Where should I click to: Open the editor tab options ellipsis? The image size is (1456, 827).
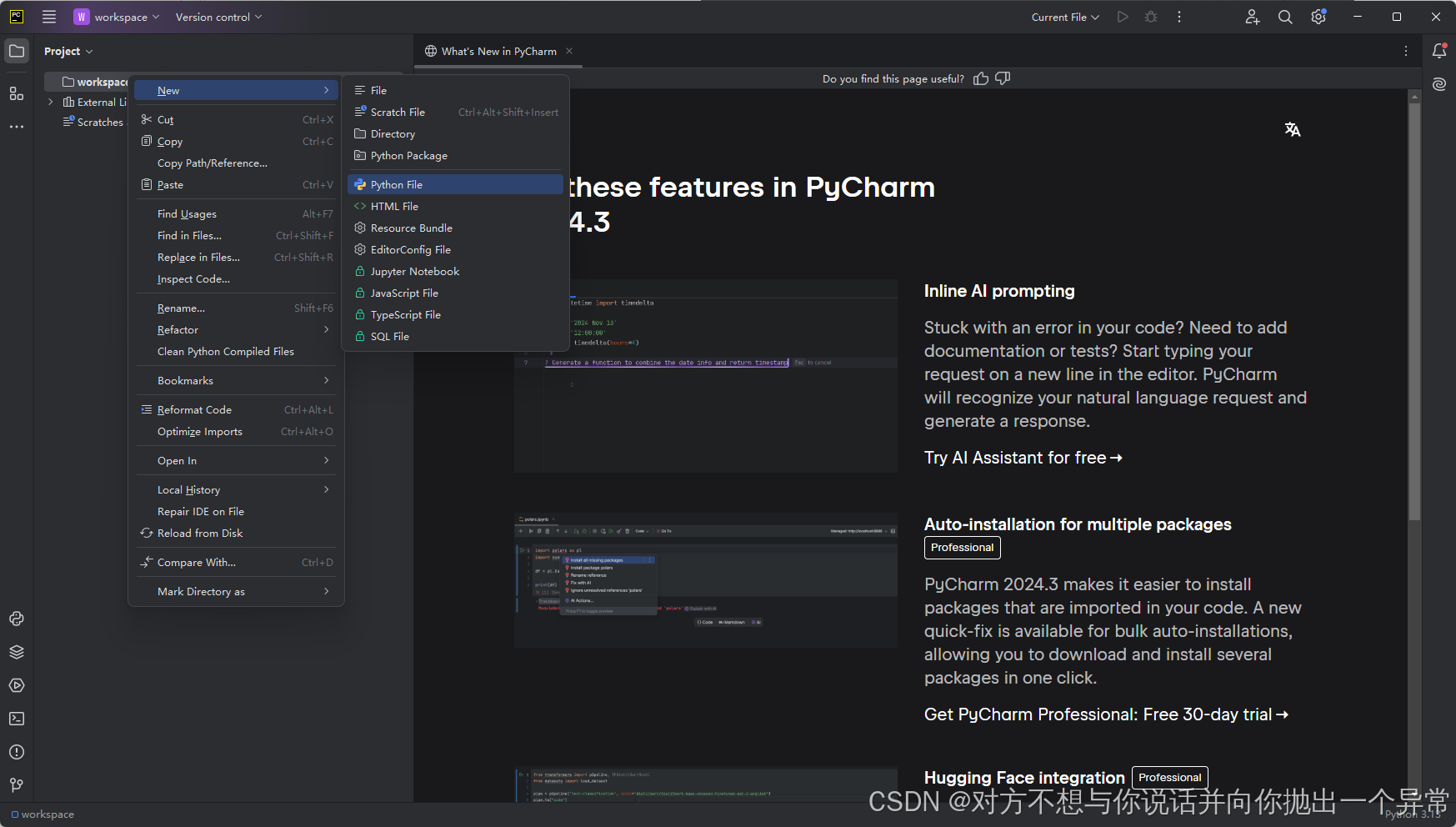pyautogui.click(x=1406, y=51)
